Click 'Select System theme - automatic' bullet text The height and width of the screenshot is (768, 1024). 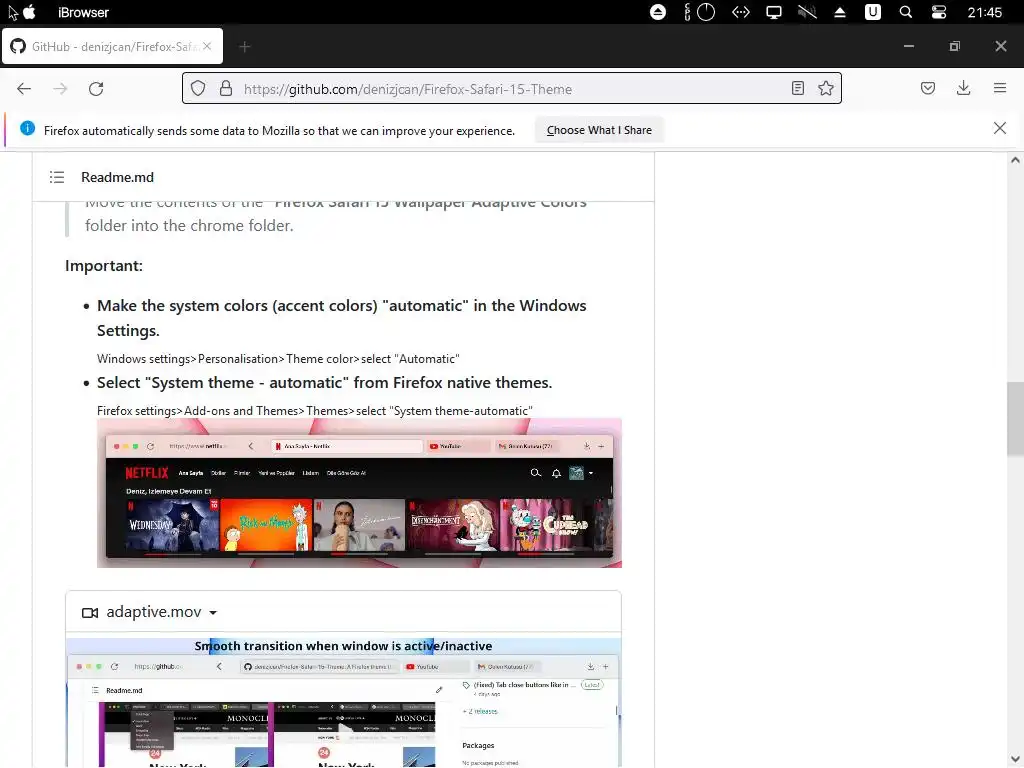325,383
